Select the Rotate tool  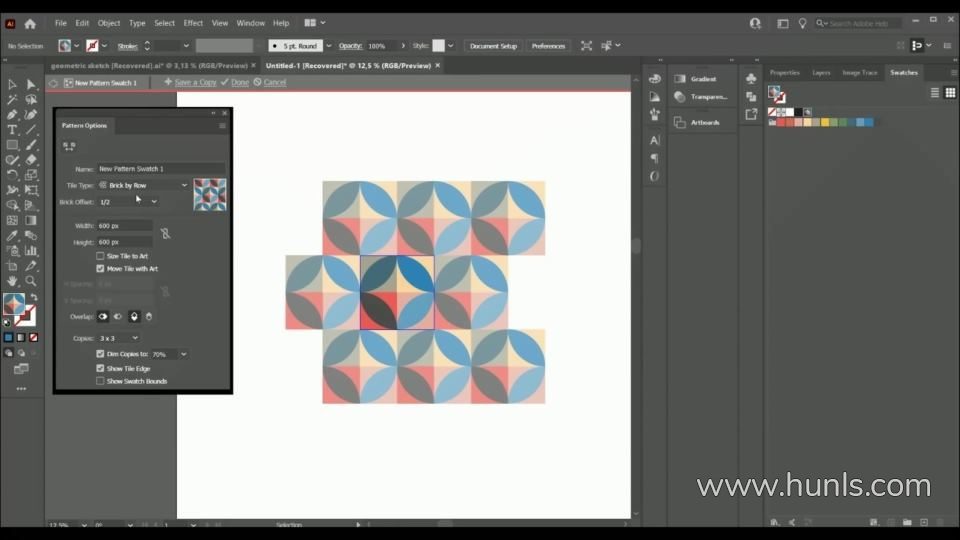coord(12,175)
